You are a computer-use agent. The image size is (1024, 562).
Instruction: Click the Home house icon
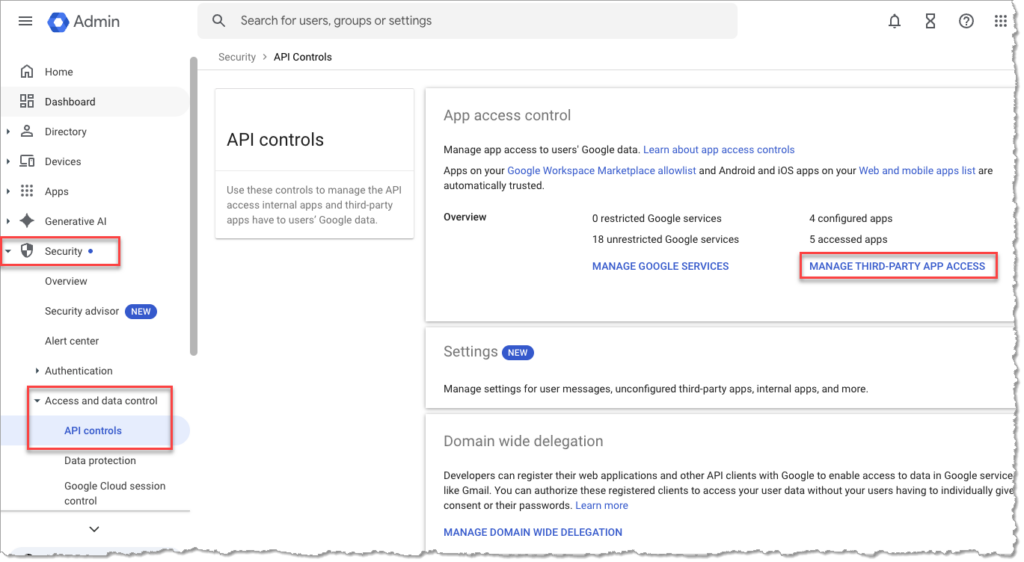(x=27, y=71)
